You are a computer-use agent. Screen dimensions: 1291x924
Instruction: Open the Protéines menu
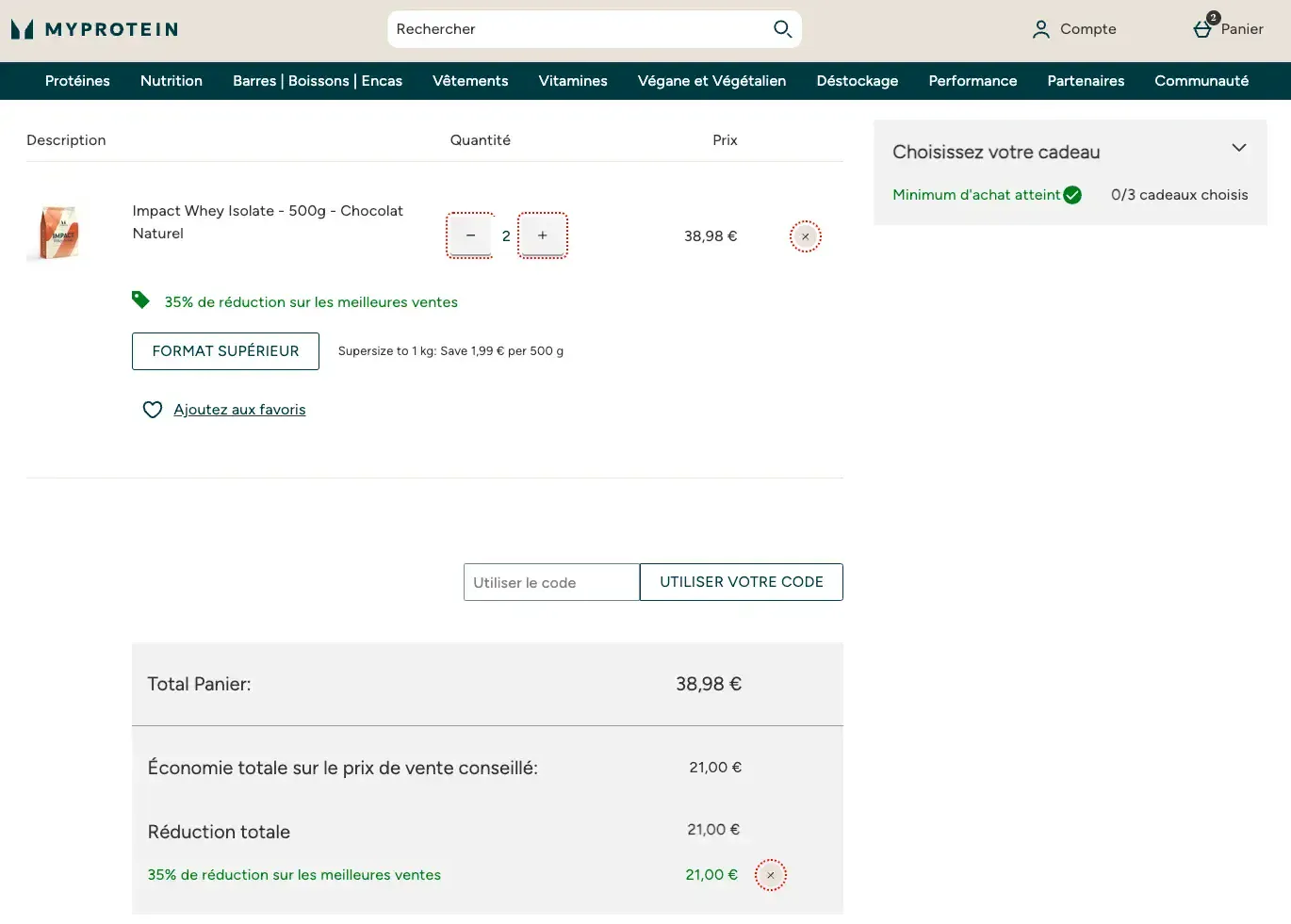77,81
